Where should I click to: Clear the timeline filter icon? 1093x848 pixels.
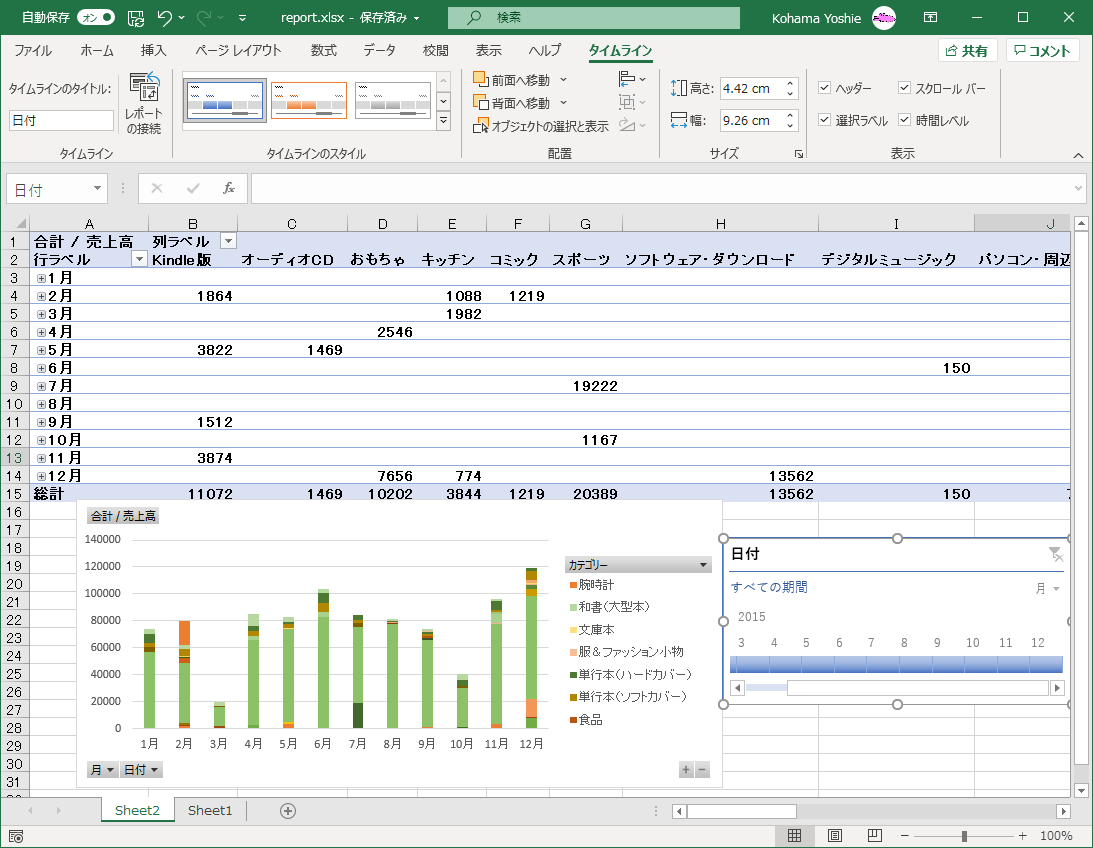tap(1055, 554)
